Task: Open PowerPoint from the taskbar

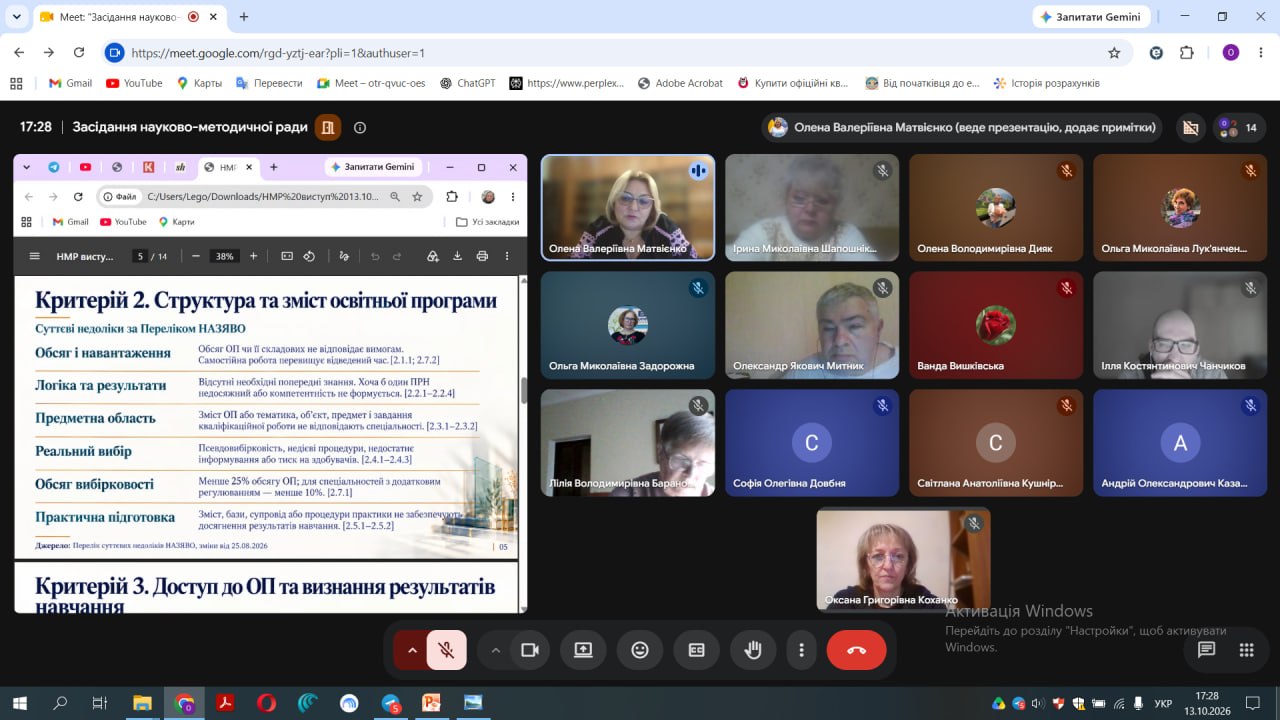Action: [432, 703]
